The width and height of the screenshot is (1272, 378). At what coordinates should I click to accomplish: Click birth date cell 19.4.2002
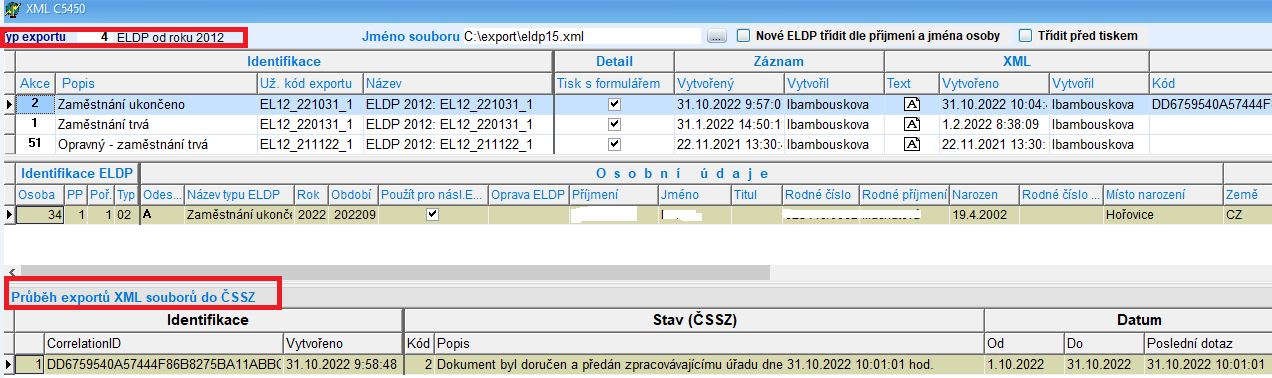984,214
